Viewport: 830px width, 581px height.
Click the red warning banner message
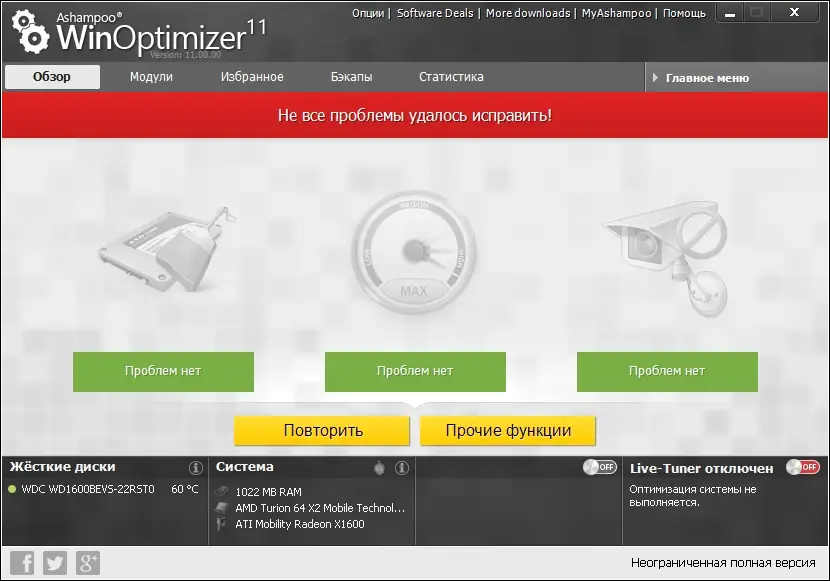[415, 115]
